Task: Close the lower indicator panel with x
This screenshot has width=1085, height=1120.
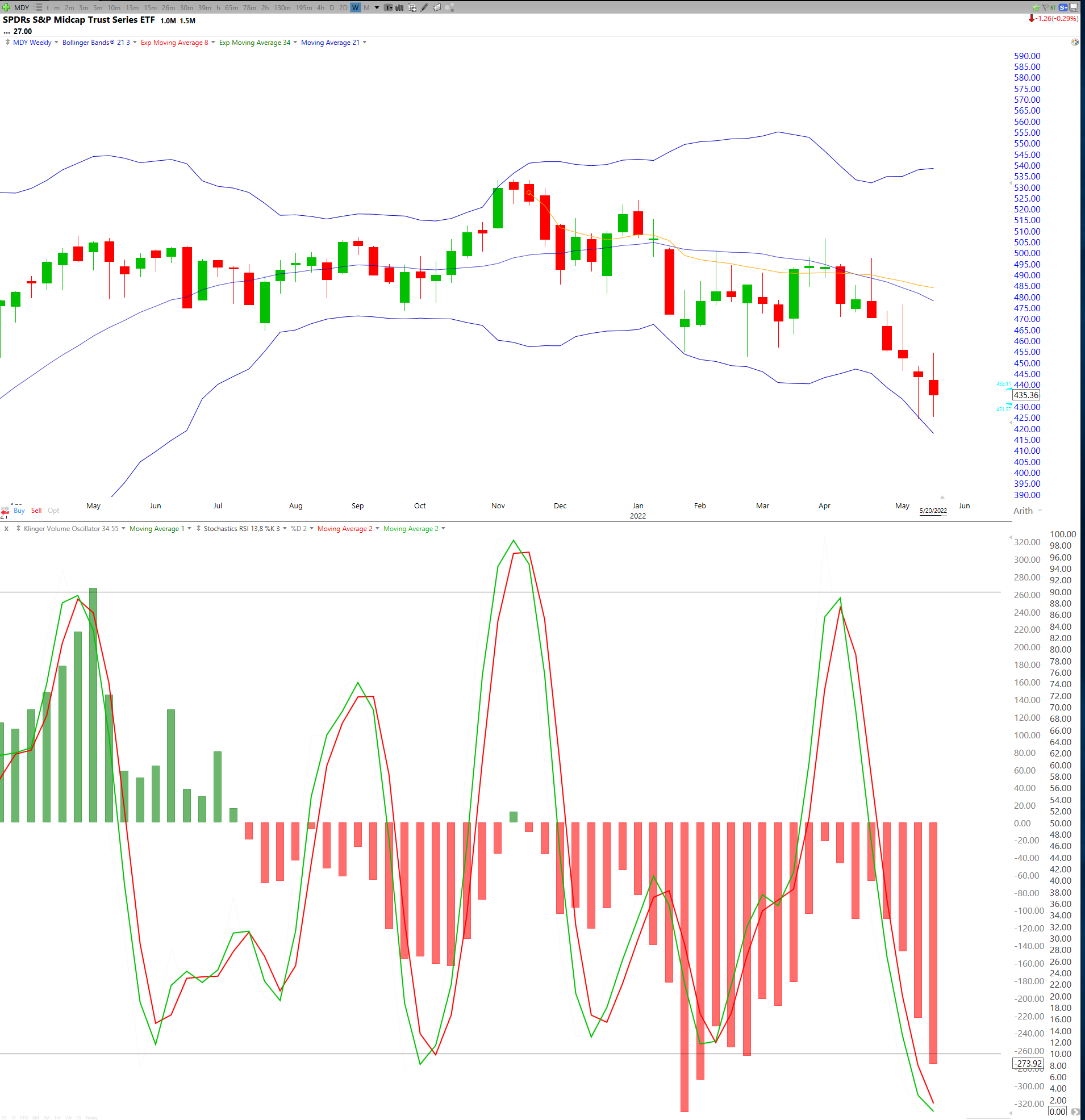Action: [x=6, y=529]
